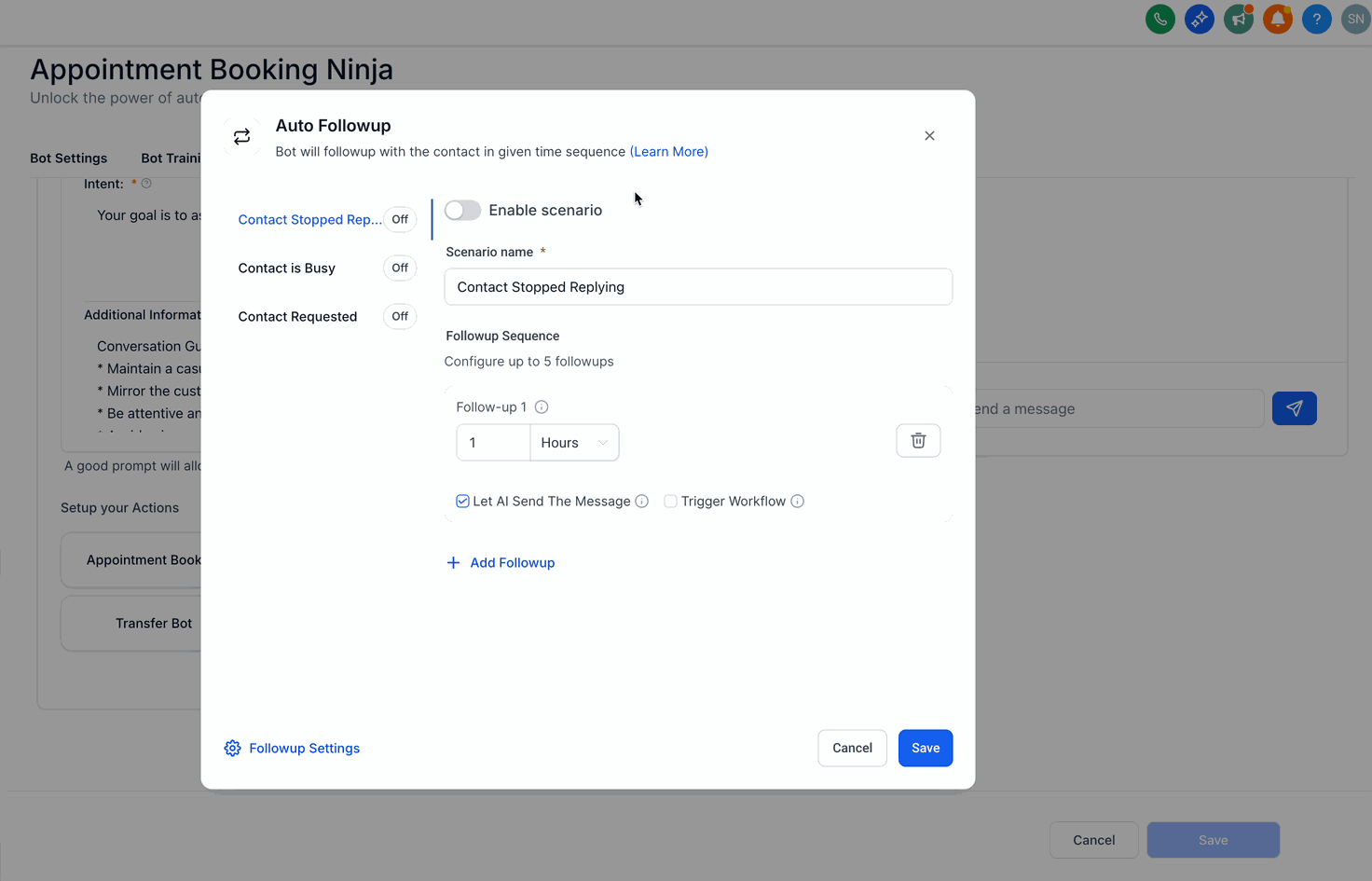Click the Scenario name input field
The image size is (1372, 881).
point(698,287)
